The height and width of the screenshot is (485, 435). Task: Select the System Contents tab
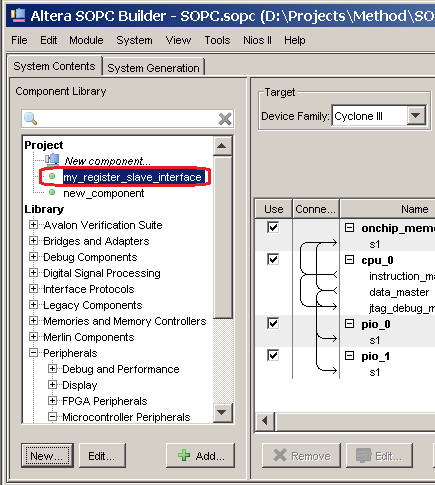point(54,66)
